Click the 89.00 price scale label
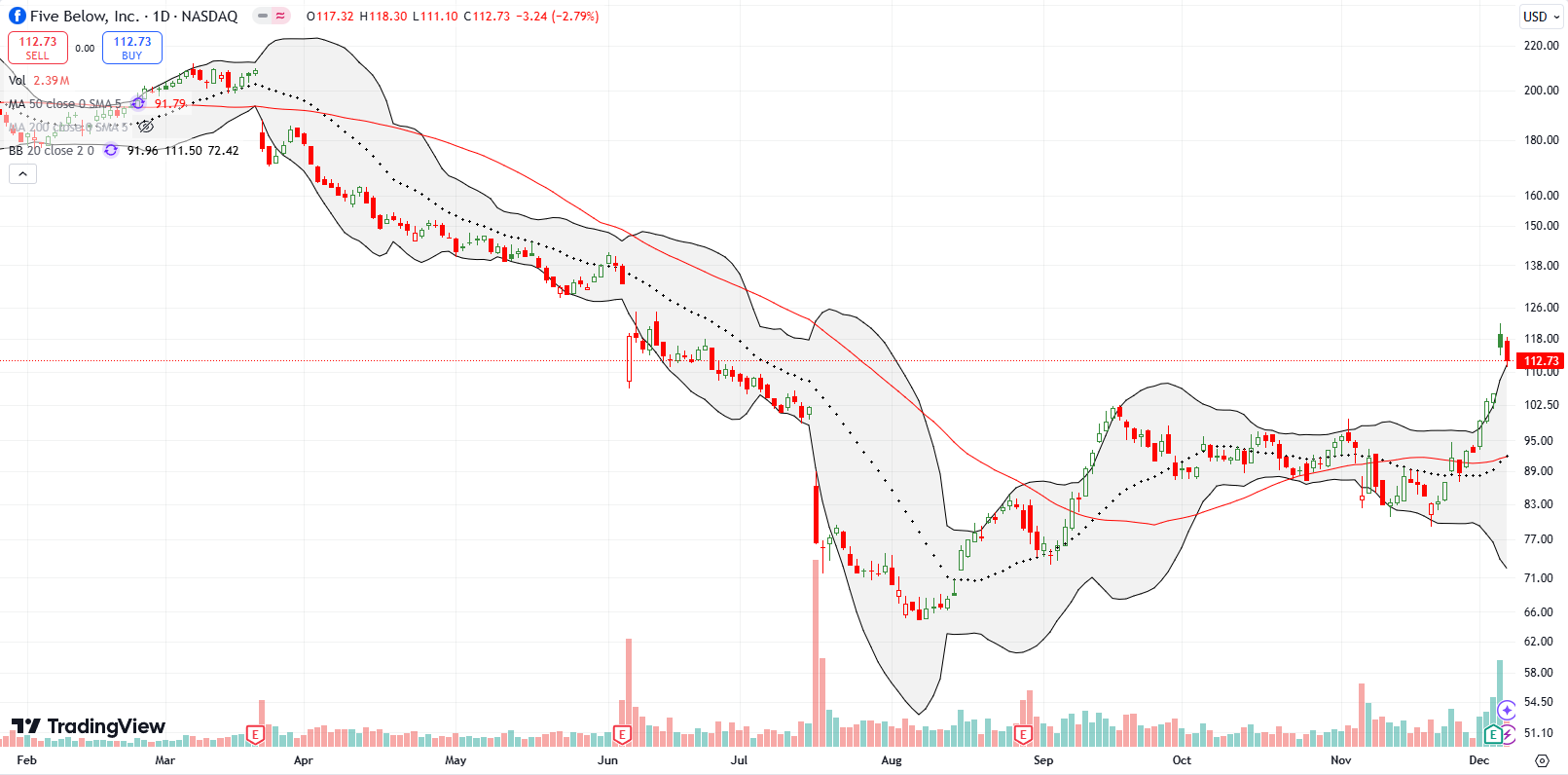Screen dimensions: 1568x775 tap(1539, 471)
